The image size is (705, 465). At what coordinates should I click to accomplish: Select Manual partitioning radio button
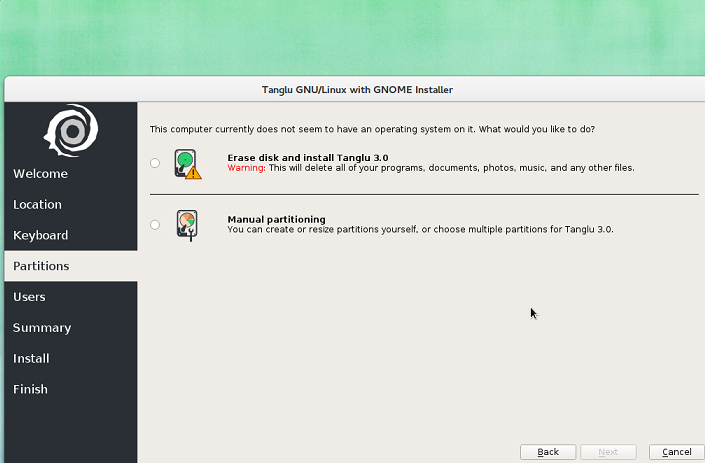(155, 224)
